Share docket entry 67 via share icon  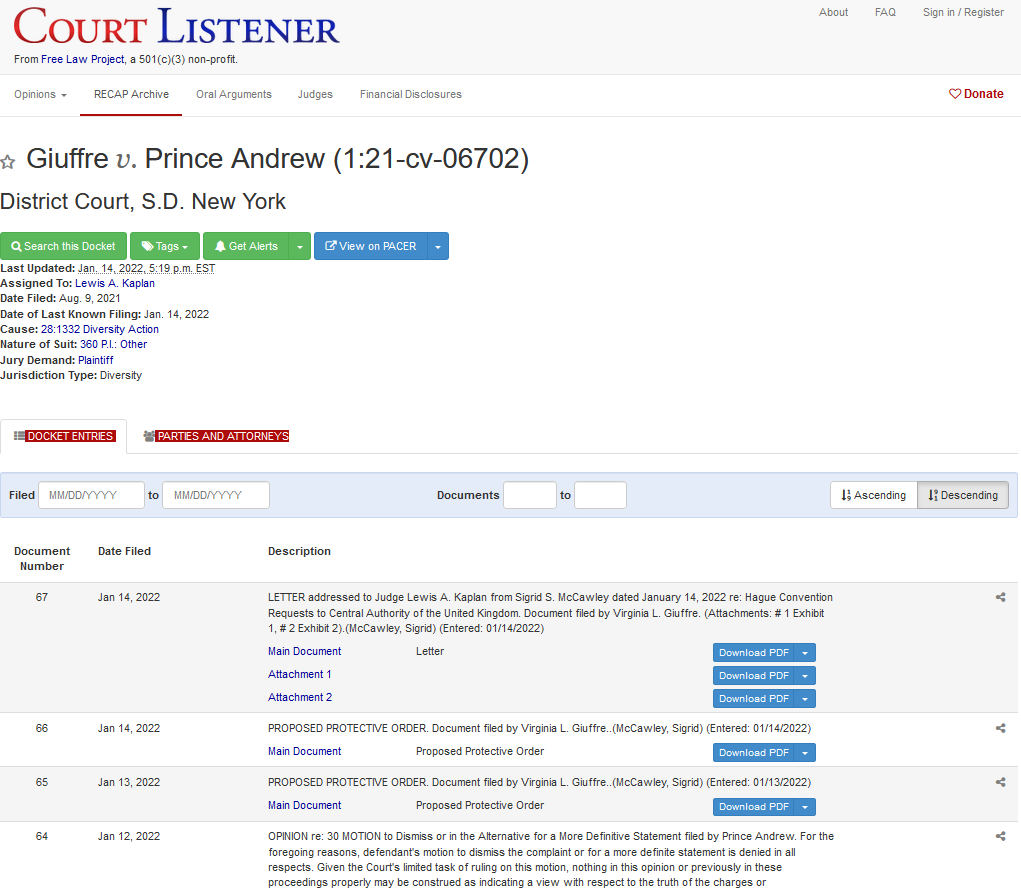pyautogui.click(x=1000, y=597)
